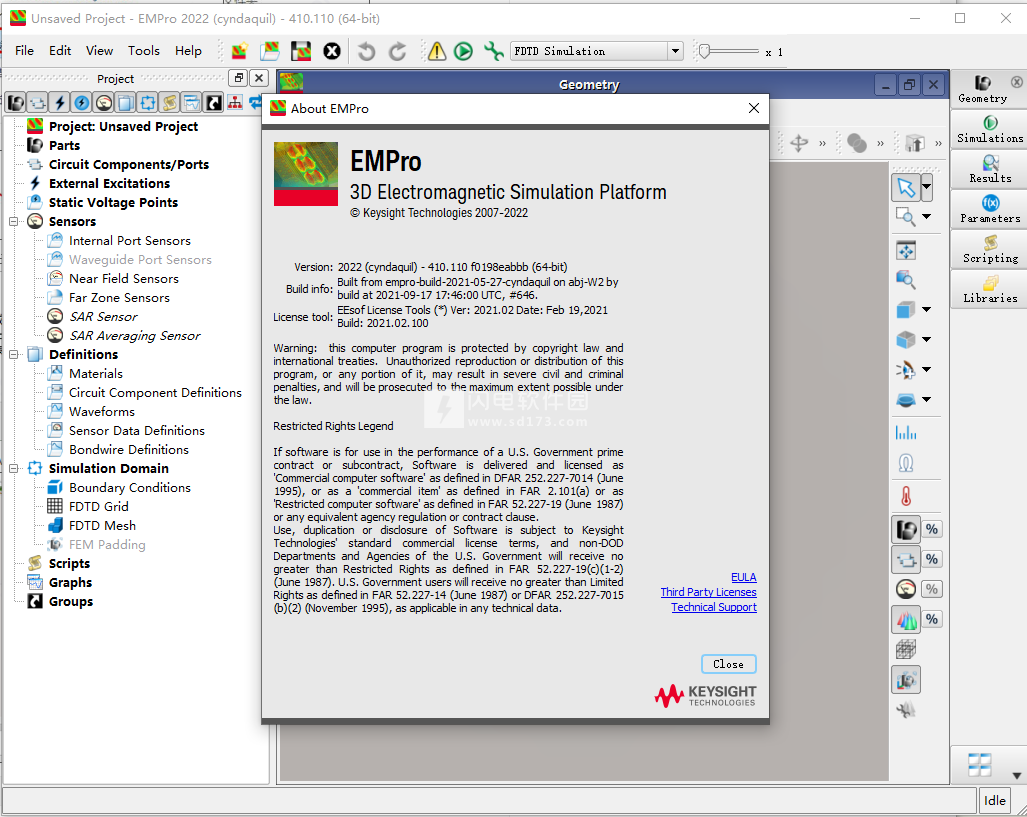Open dropdown next to the Select arrow tool
Screen dimensions: 1027x817
[927, 188]
